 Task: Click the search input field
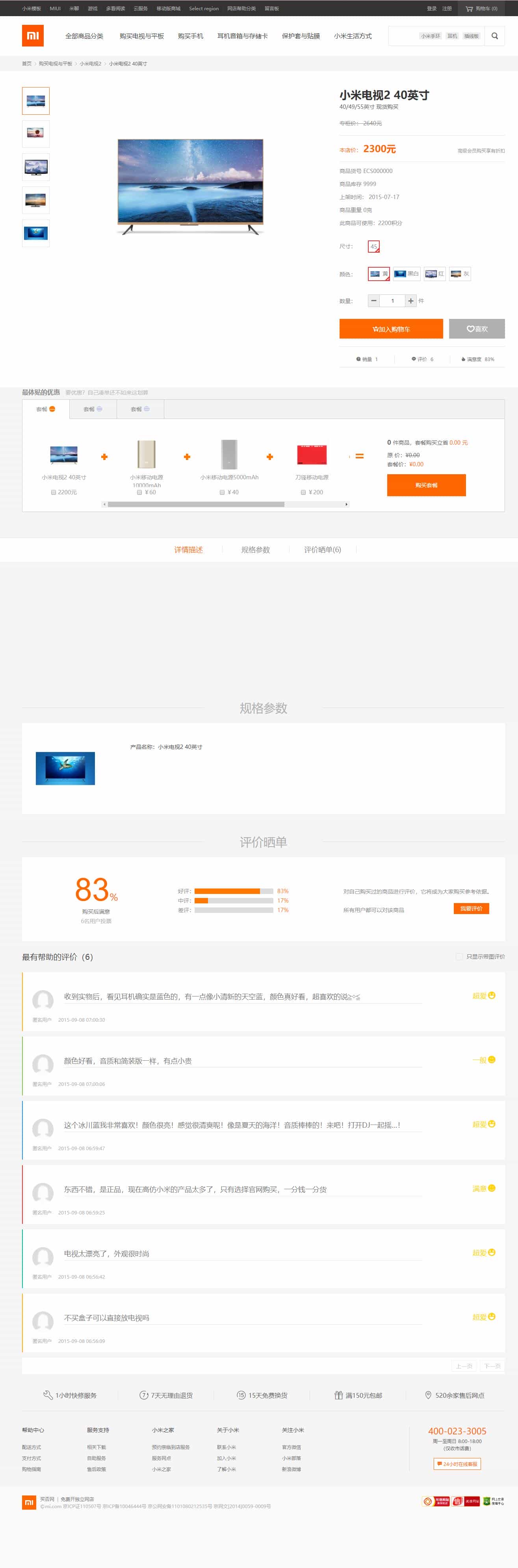436,36
